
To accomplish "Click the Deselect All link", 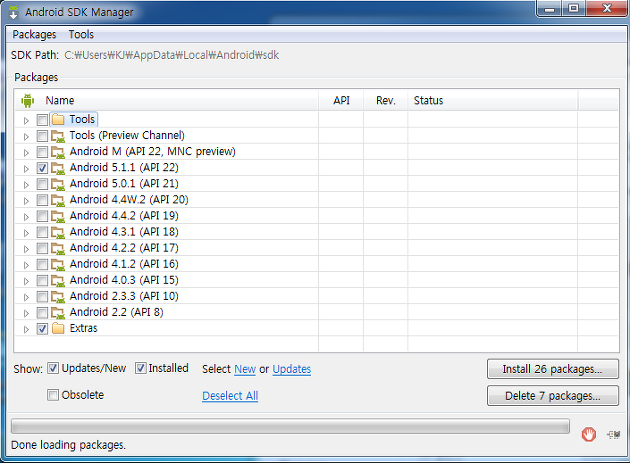I will [x=230, y=396].
